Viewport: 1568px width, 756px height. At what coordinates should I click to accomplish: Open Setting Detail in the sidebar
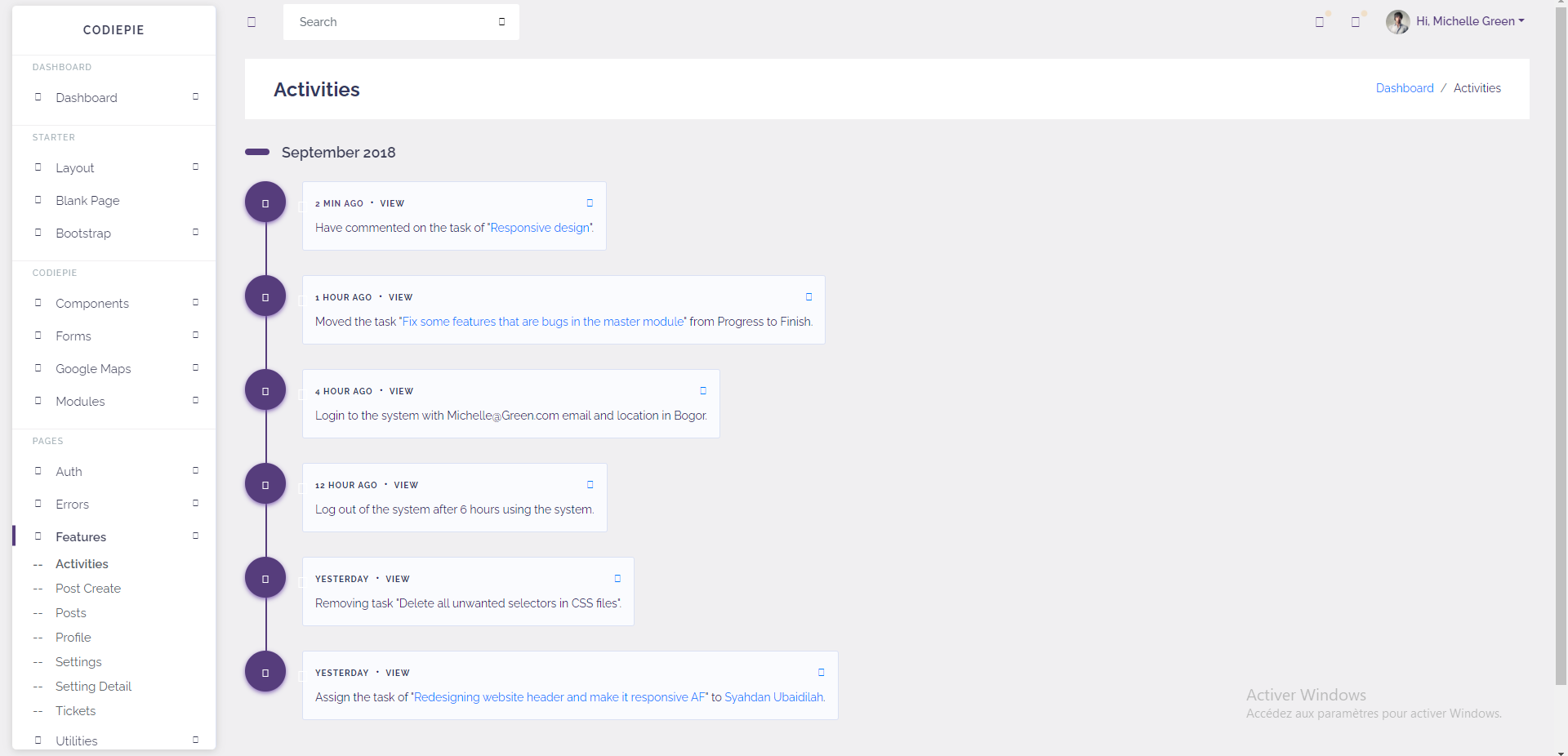[93, 687]
